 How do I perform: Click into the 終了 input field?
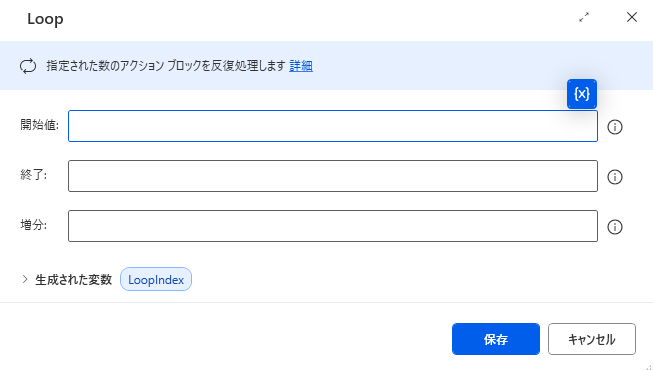click(333, 176)
